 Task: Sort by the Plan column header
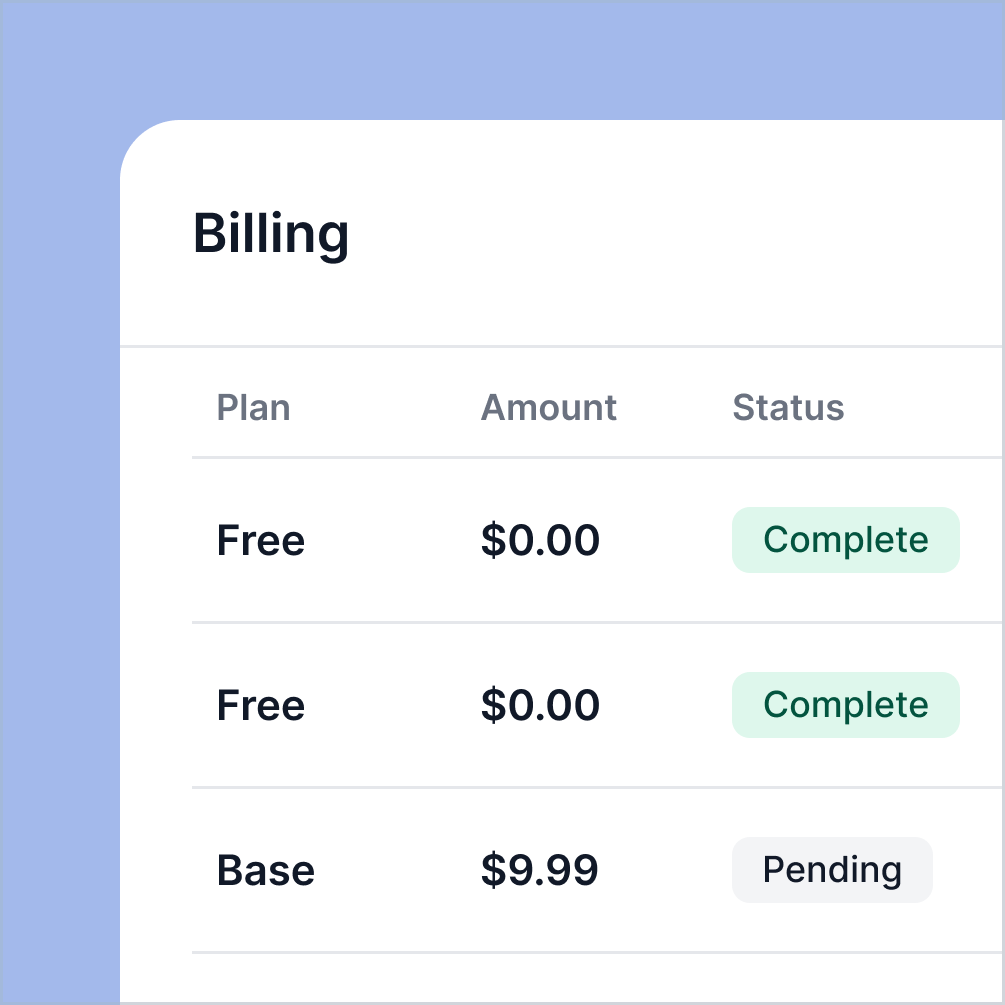coord(253,408)
